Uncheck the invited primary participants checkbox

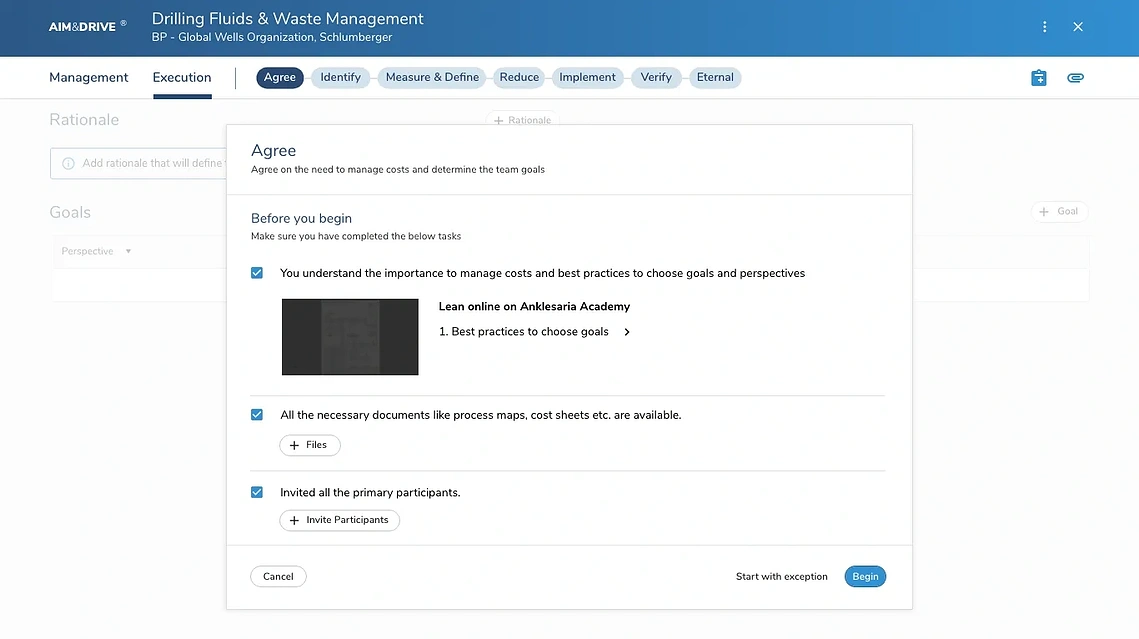[257, 492]
